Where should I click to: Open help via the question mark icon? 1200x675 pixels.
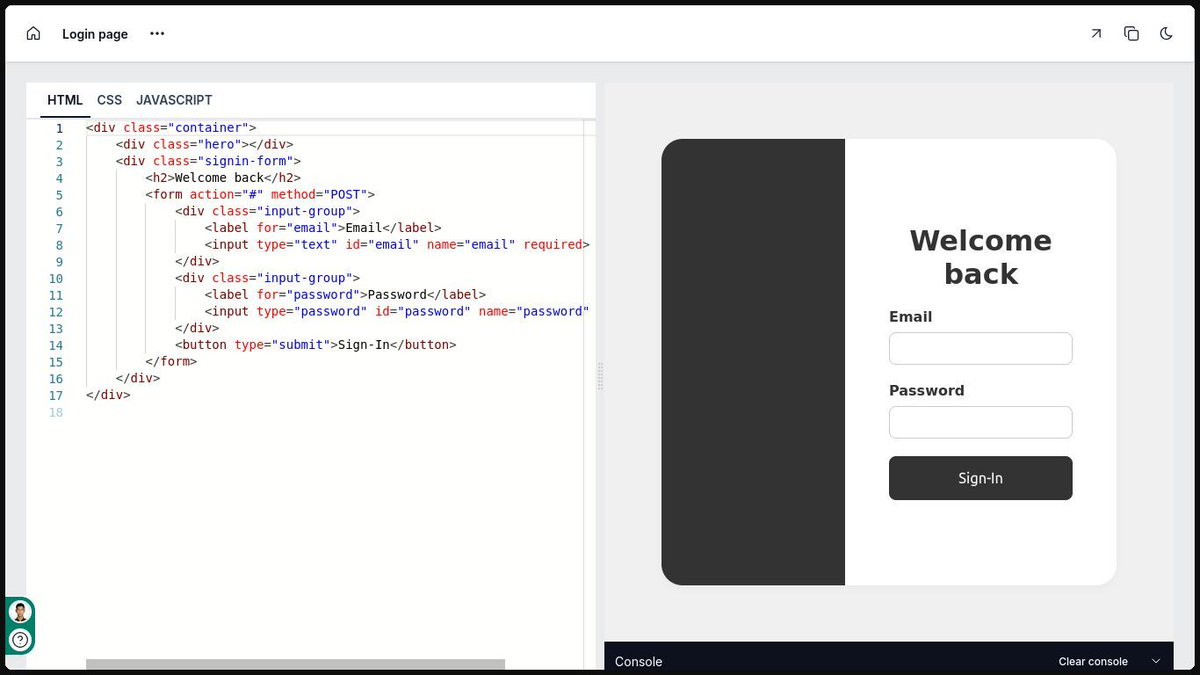[20, 637]
